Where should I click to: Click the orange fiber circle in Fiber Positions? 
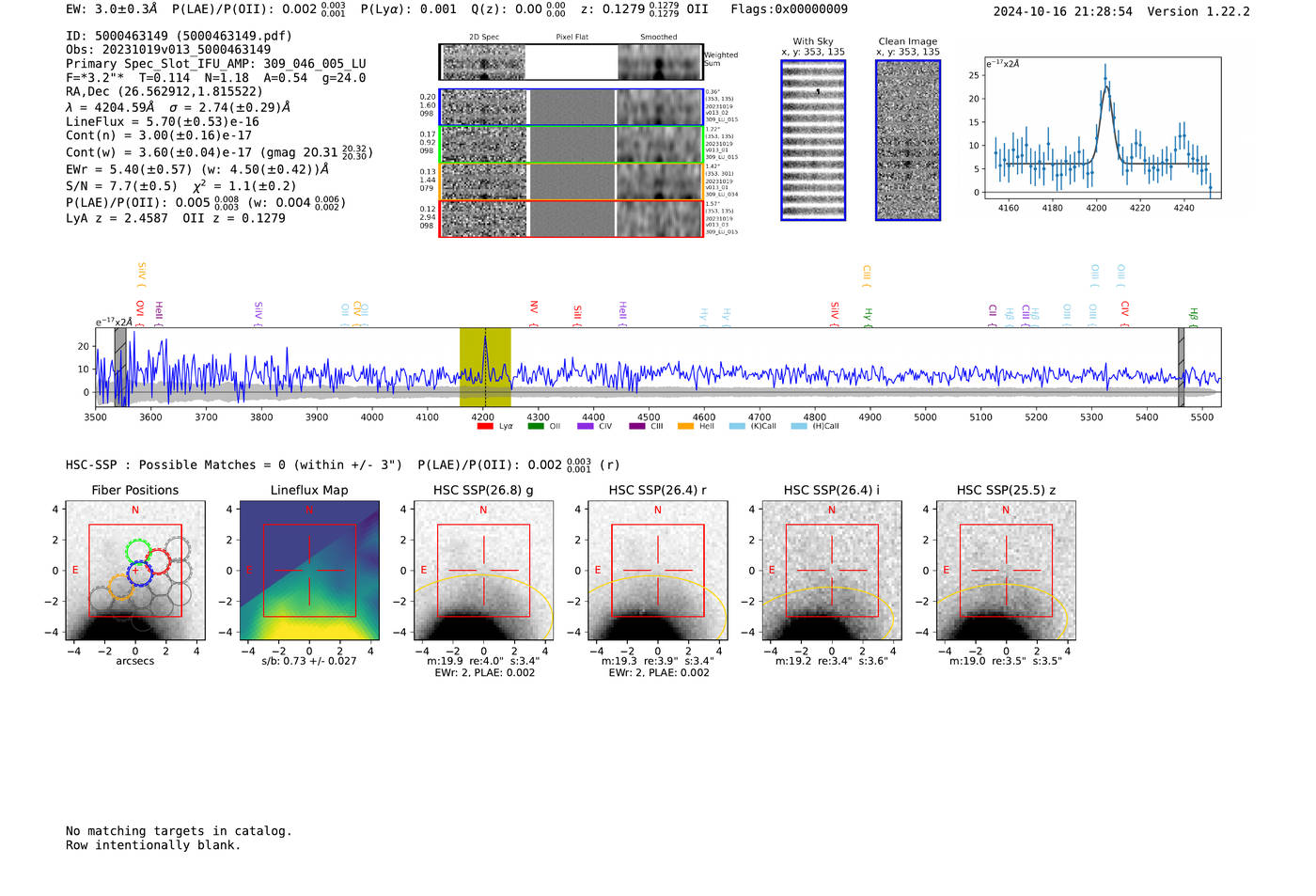click(119, 587)
